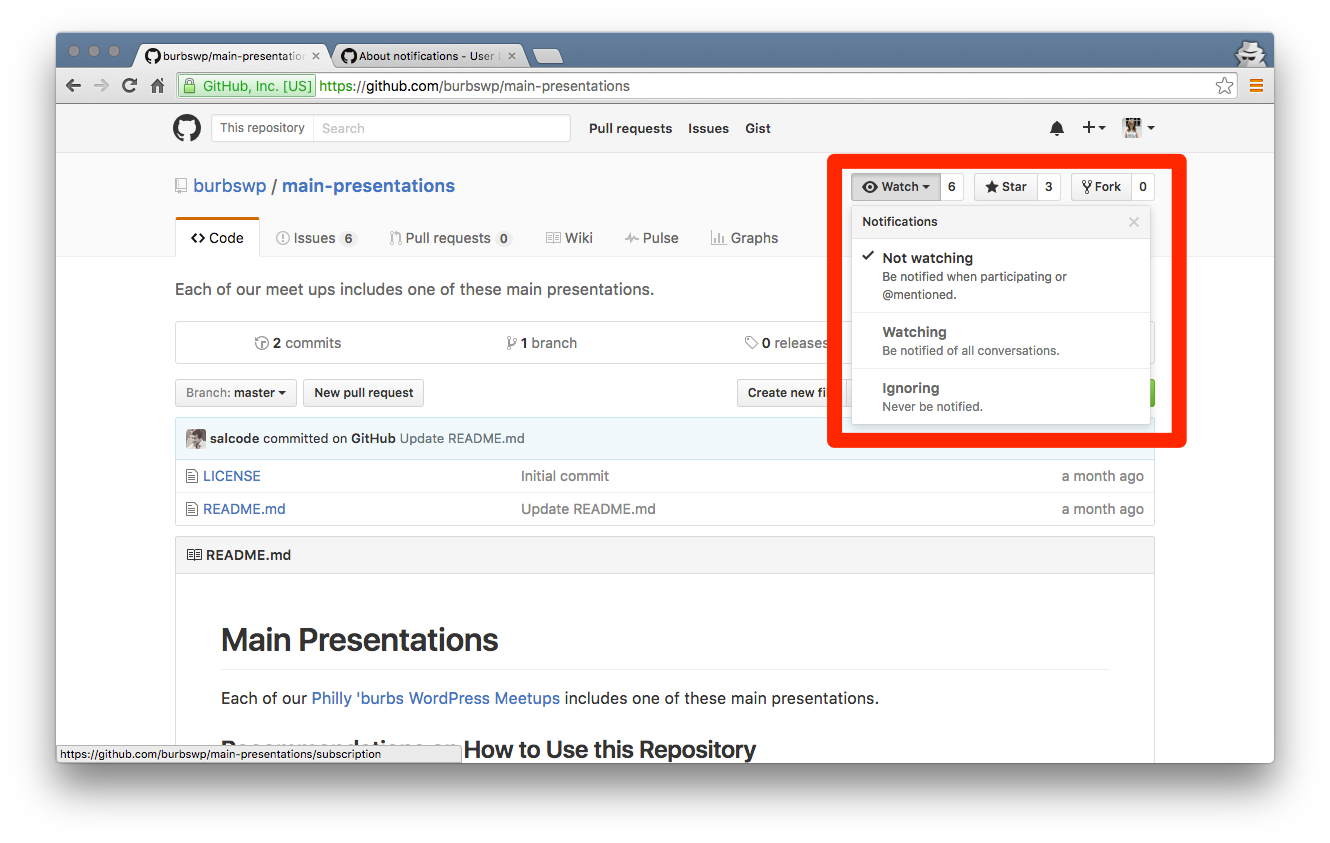Screen dimensions: 1330x843
Task: Open Pull requests in the top navigation
Action: click(630, 128)
